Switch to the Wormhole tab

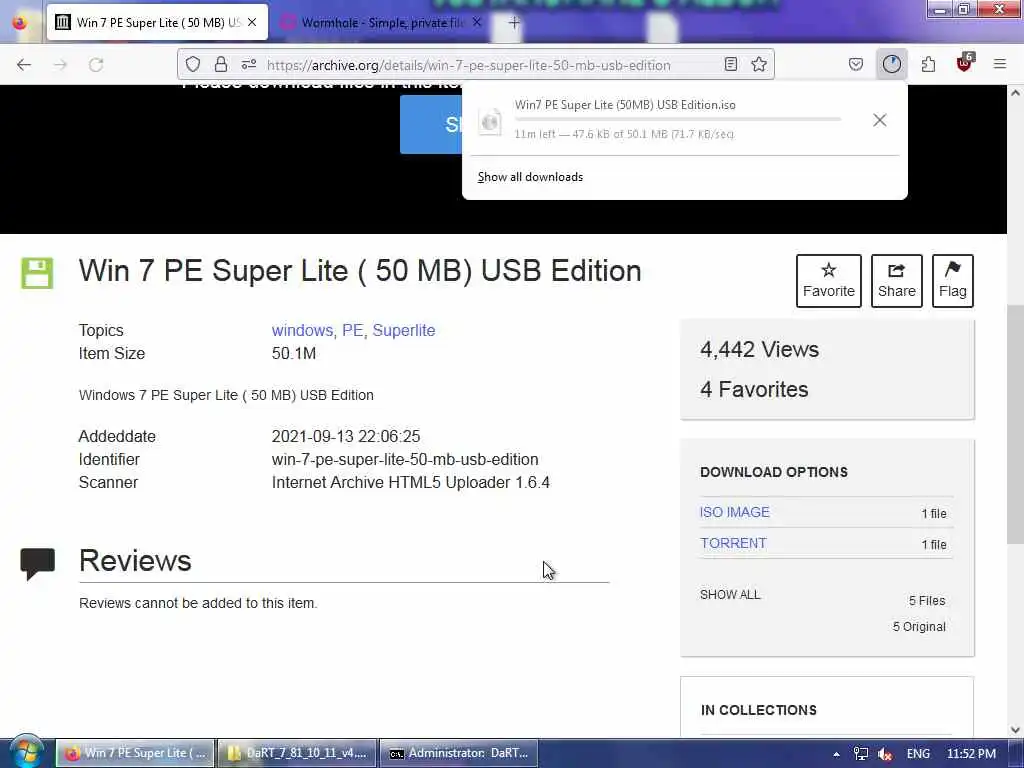382,23
